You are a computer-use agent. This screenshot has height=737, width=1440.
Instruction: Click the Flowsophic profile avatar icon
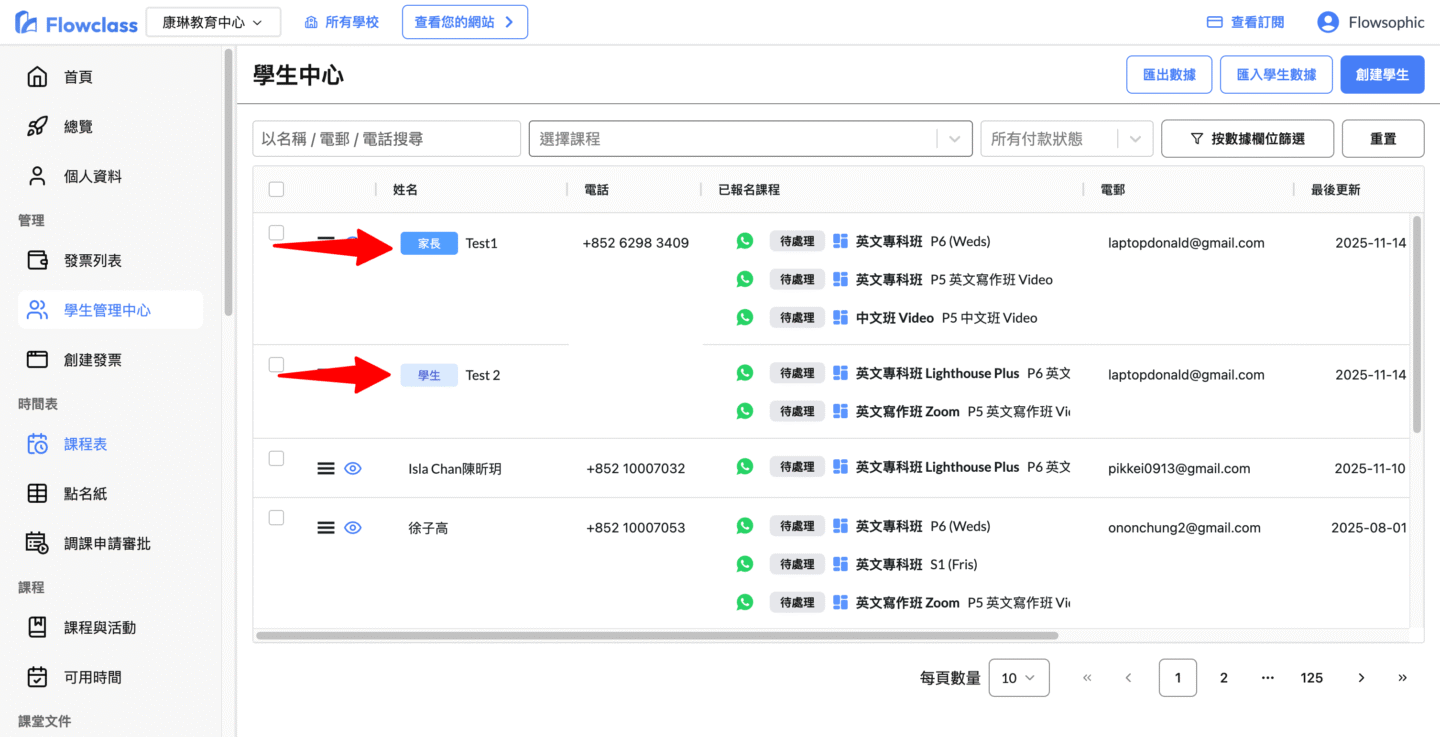point(1327,22)
